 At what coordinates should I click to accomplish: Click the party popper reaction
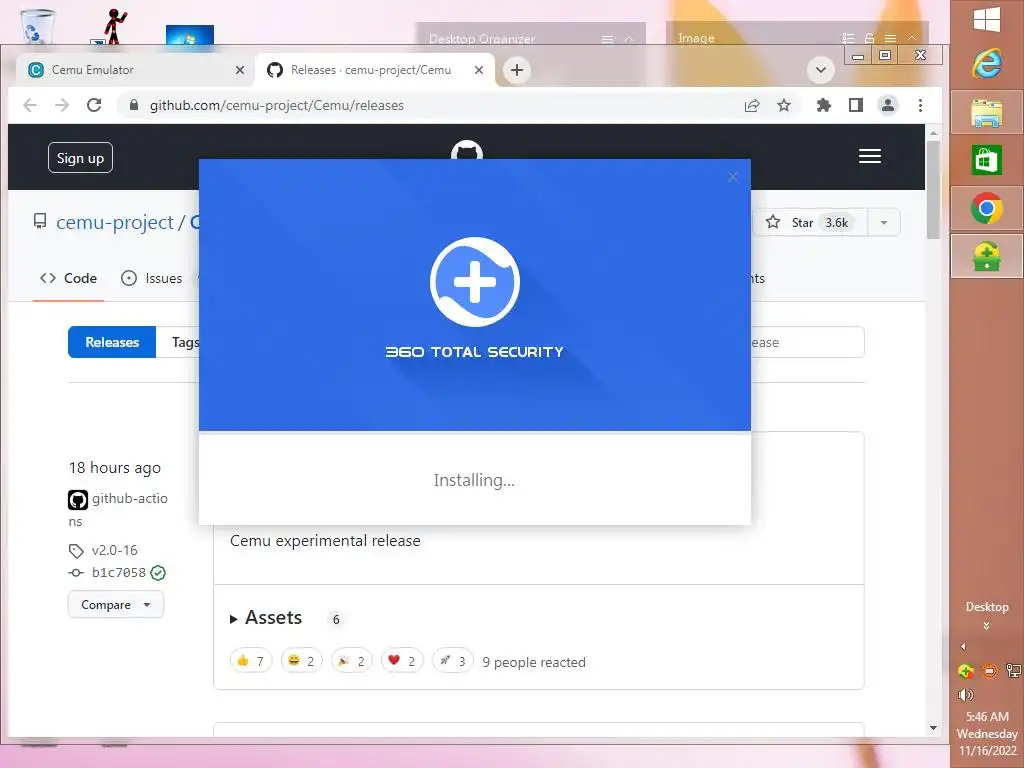(351, 661)
